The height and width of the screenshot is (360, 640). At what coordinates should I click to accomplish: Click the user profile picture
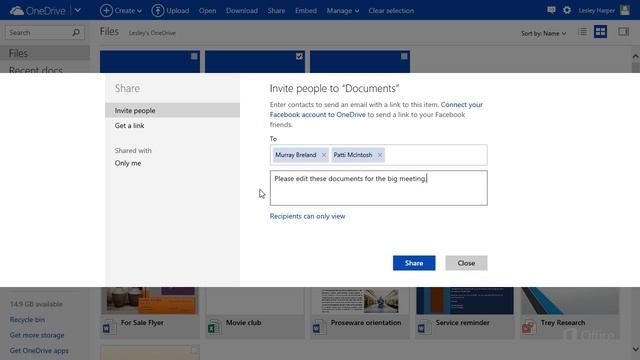(x=624, y=10)
